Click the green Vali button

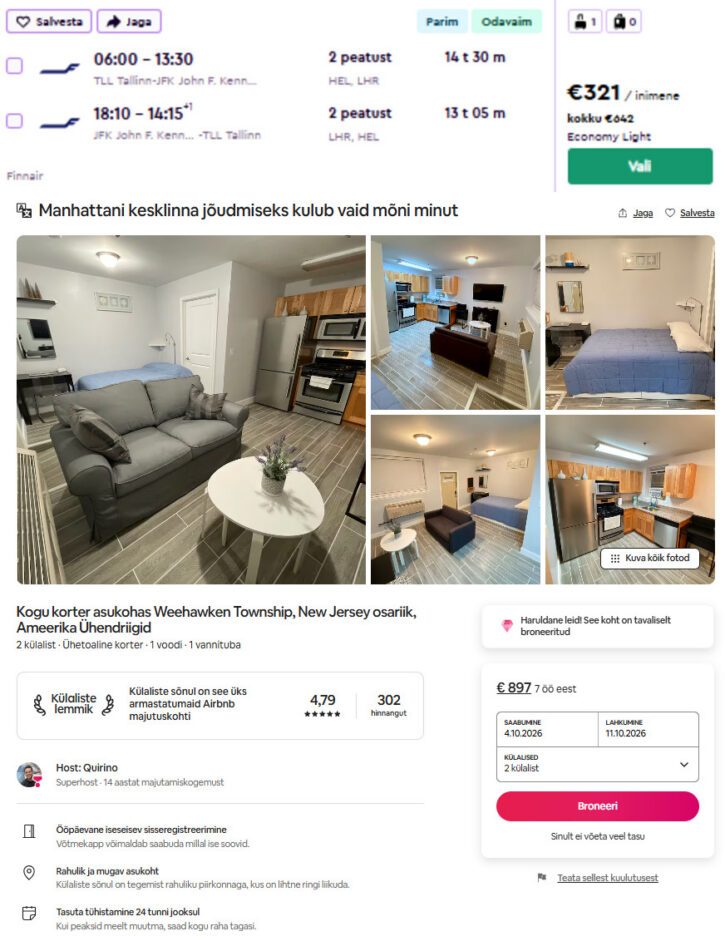click(640, 166)
